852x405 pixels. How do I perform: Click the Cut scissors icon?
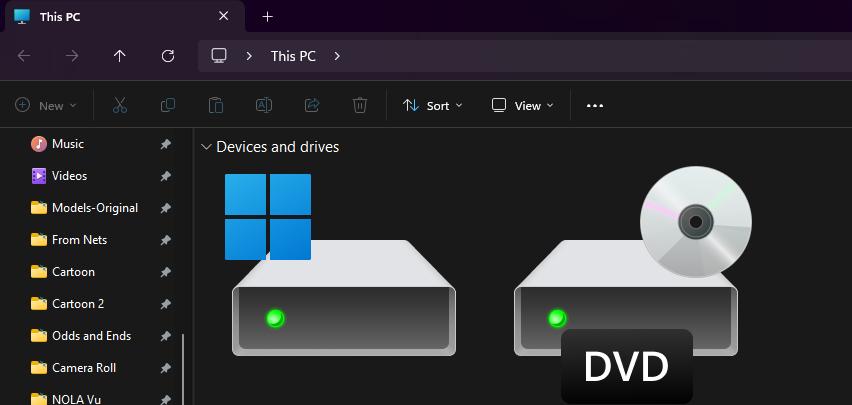[x=120, y=105]
